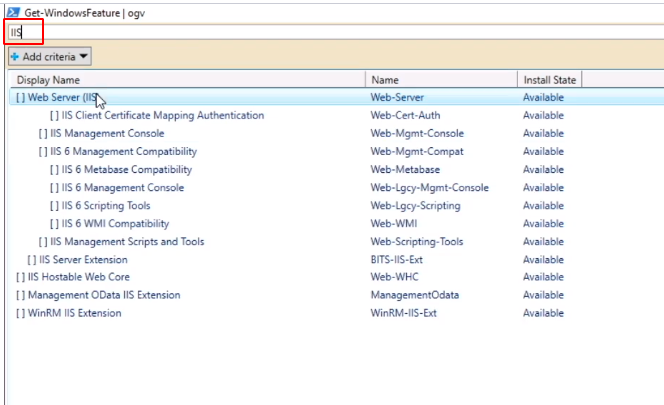Select the Web Server (IIS) row
The width and height of the screenshot is (664, 405).
coord(336,97)
